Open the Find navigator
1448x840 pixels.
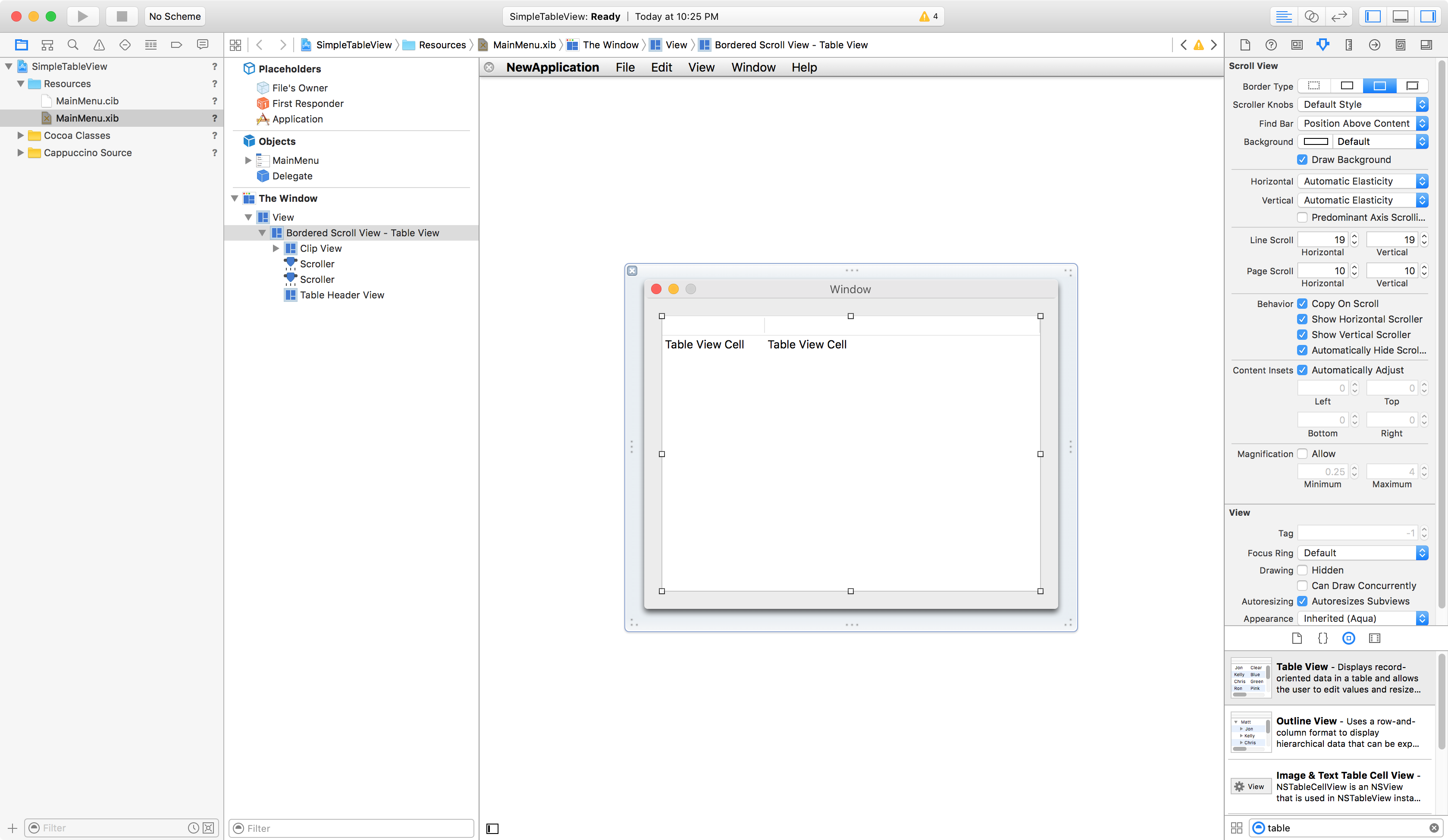pyautogui.click(x=73, y=45)
